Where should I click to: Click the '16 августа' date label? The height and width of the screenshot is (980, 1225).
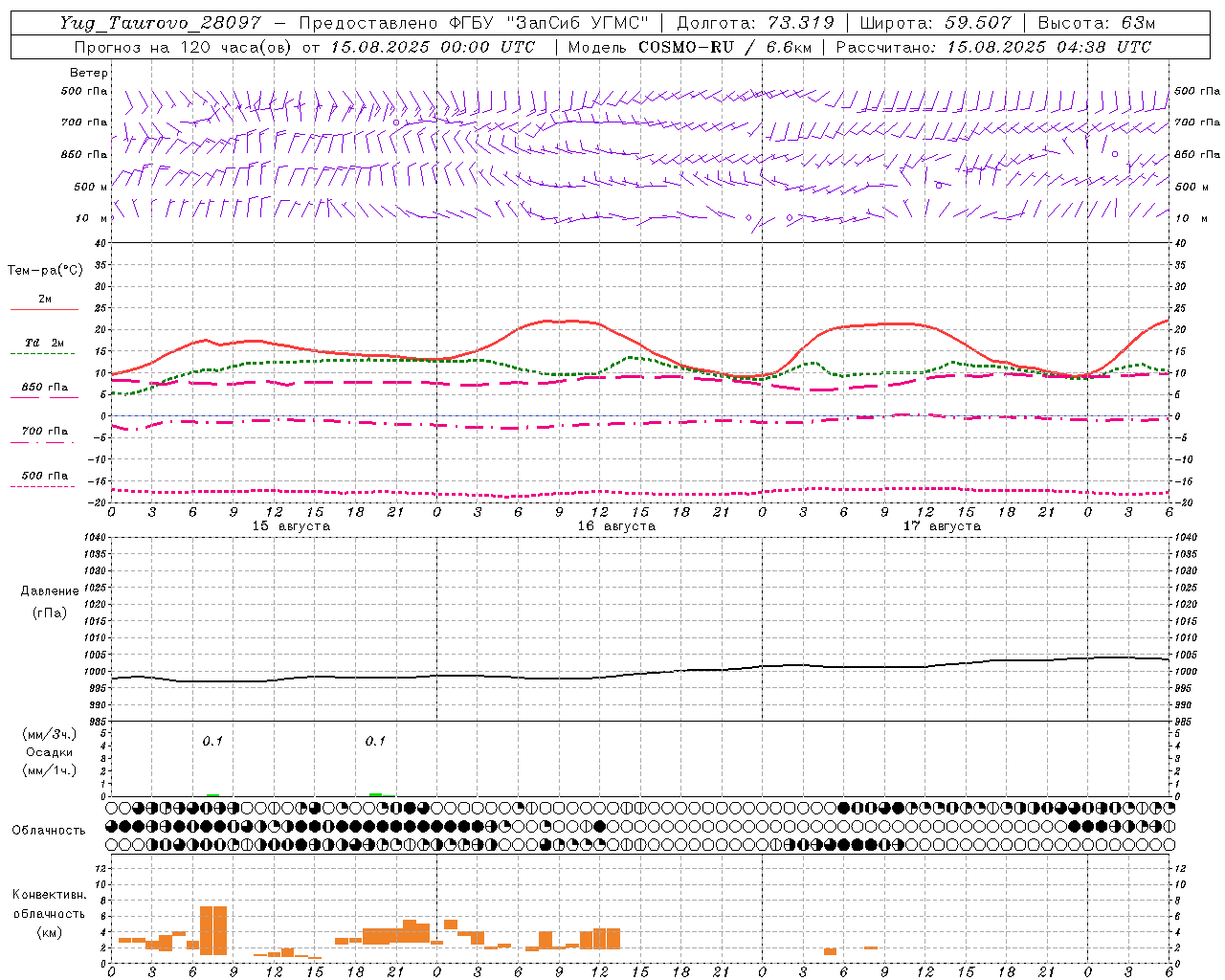tap(616, 526)
